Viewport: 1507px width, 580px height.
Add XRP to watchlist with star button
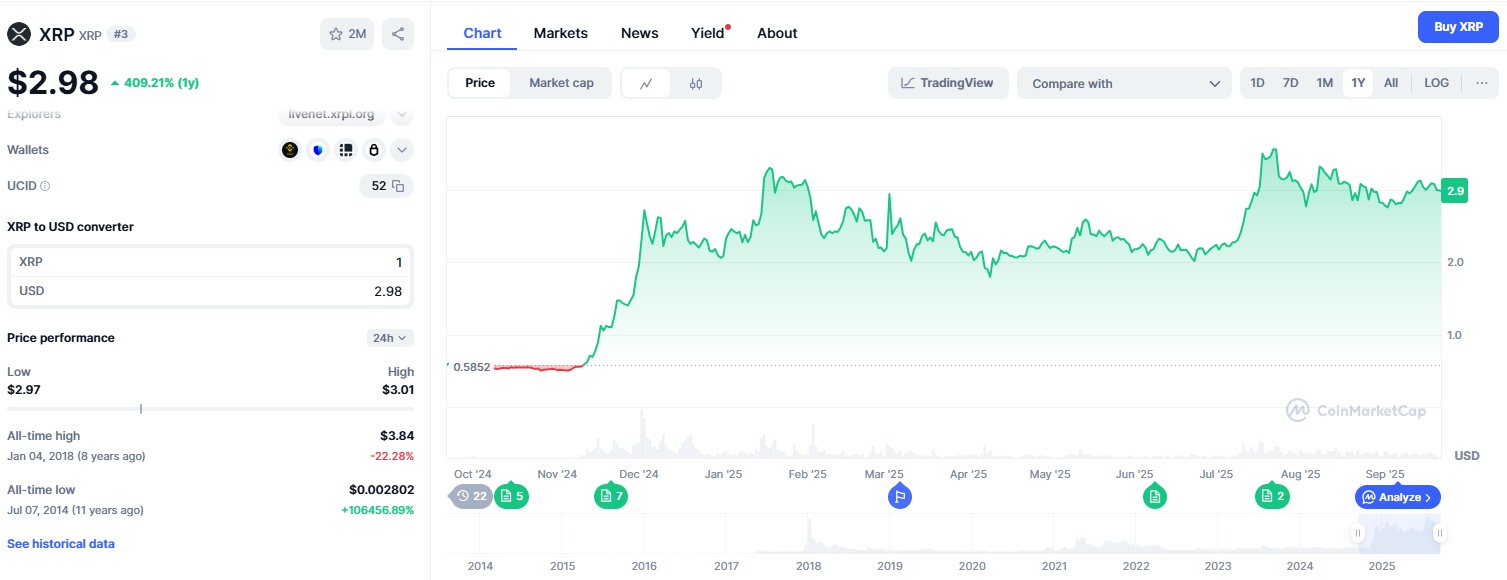[x=347, y=34]
